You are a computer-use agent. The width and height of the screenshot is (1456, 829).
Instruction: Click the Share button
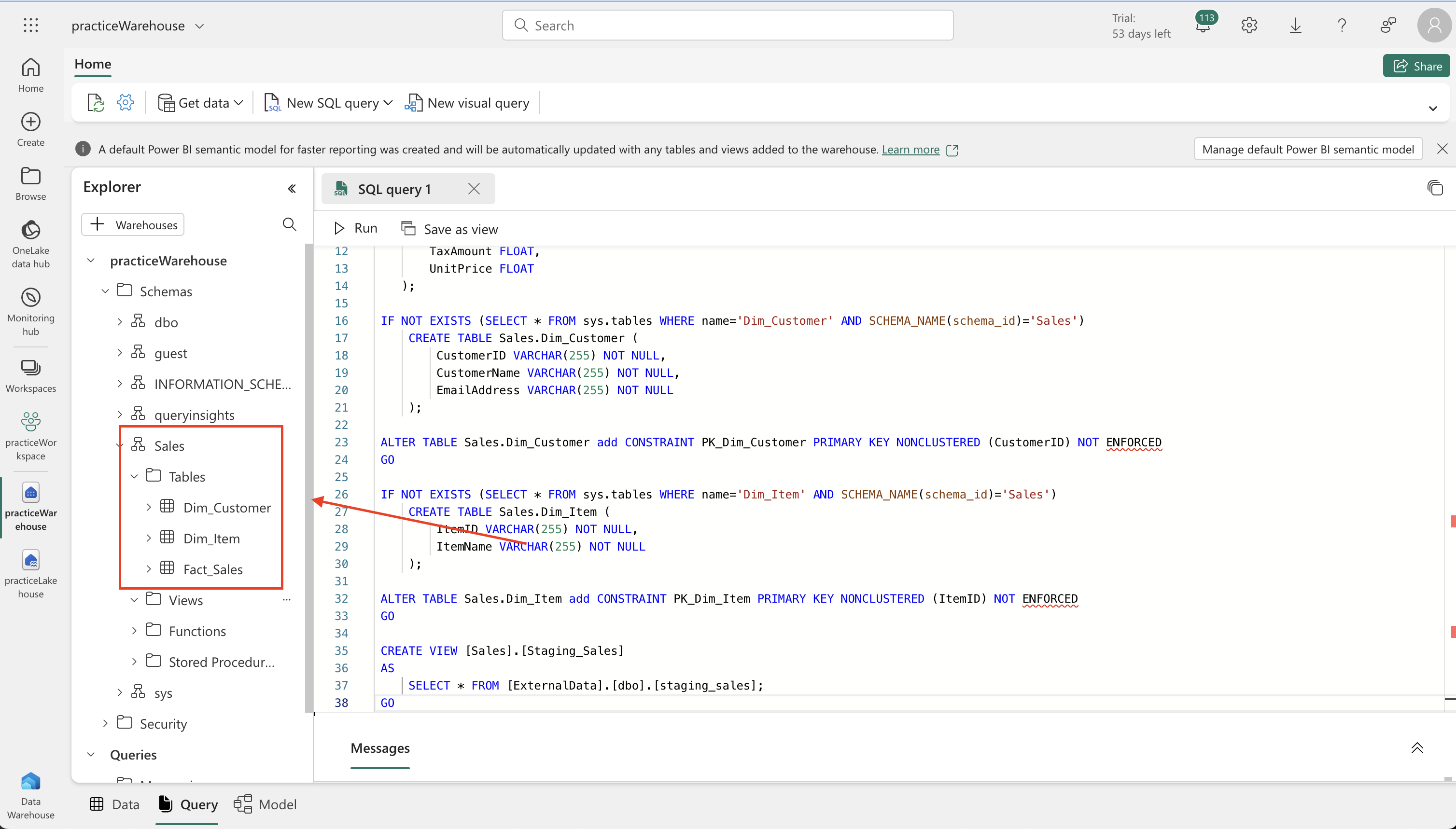1416,66
